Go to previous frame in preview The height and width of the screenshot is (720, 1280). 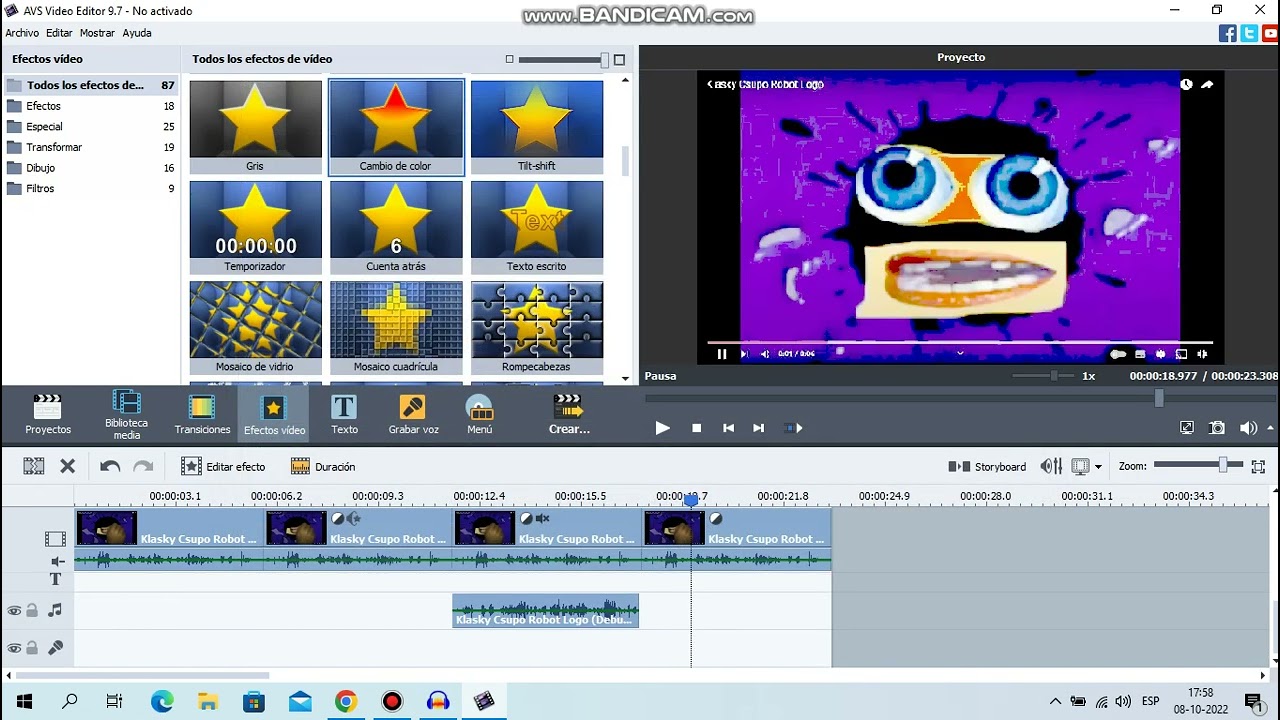[728, 428]
